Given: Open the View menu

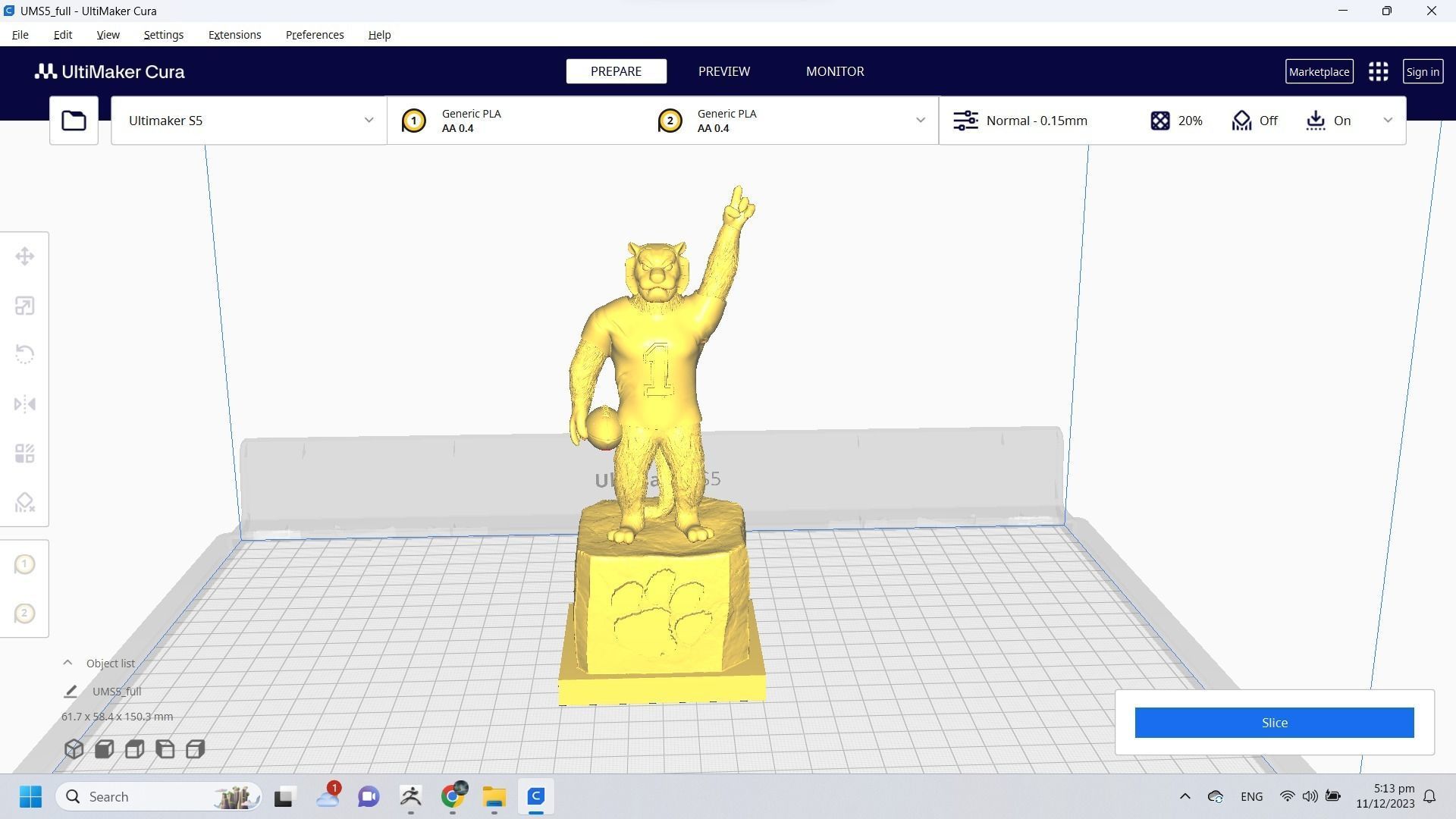Looking at the screenshot, I should click(x=108, y=35).
